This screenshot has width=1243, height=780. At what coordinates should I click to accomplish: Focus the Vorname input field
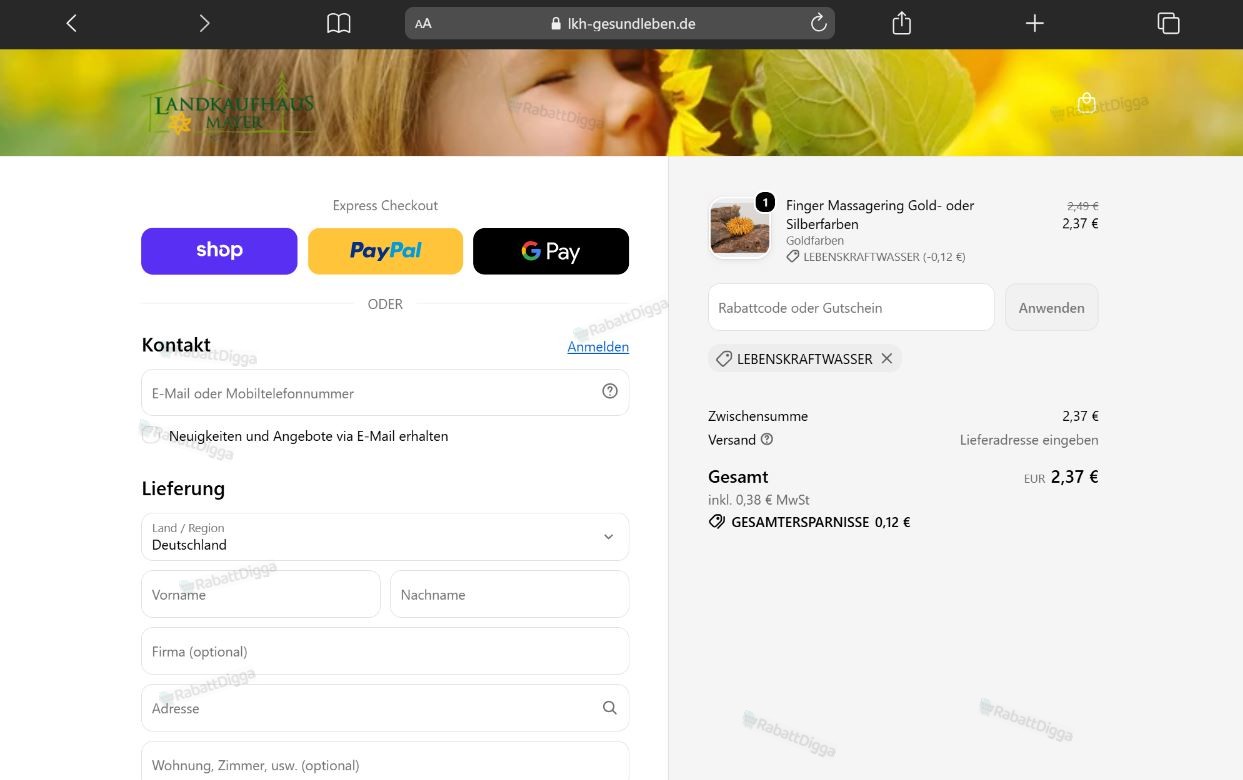pos(261,594)
